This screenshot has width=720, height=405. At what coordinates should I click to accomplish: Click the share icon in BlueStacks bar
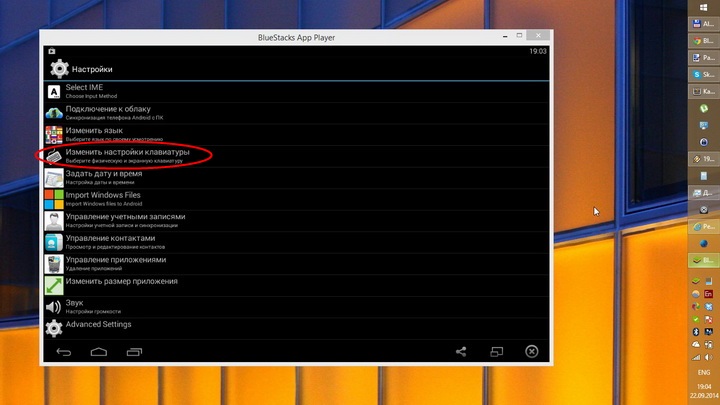(x=461, y=352)
